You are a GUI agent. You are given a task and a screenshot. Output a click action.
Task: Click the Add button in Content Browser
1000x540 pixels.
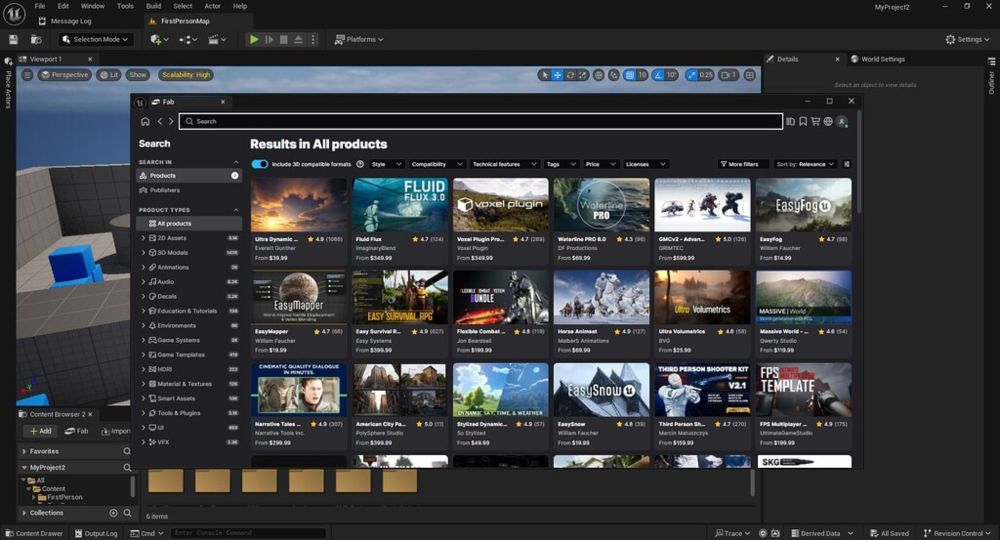[40, 431]
